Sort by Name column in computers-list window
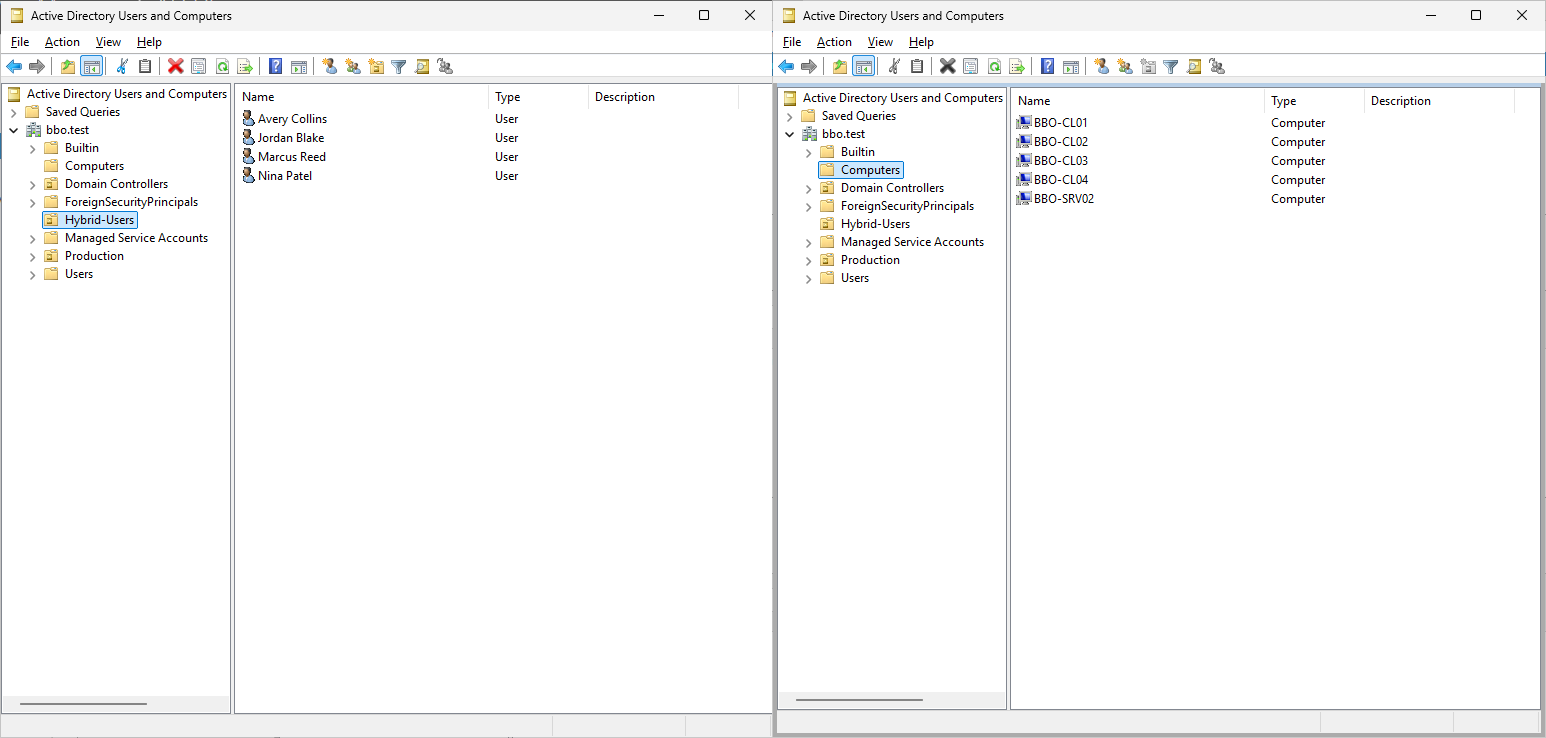The height and width of the screenshot is (738, 1546). [1138, 101]
